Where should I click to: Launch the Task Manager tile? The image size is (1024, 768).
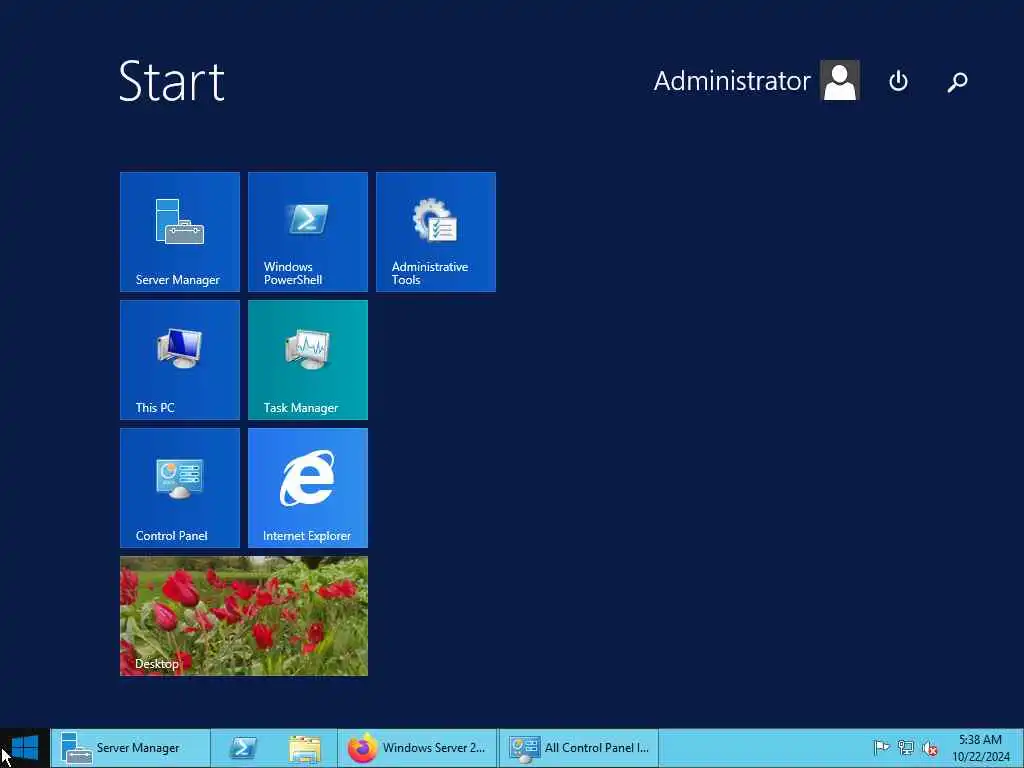[x=308, y=360]
